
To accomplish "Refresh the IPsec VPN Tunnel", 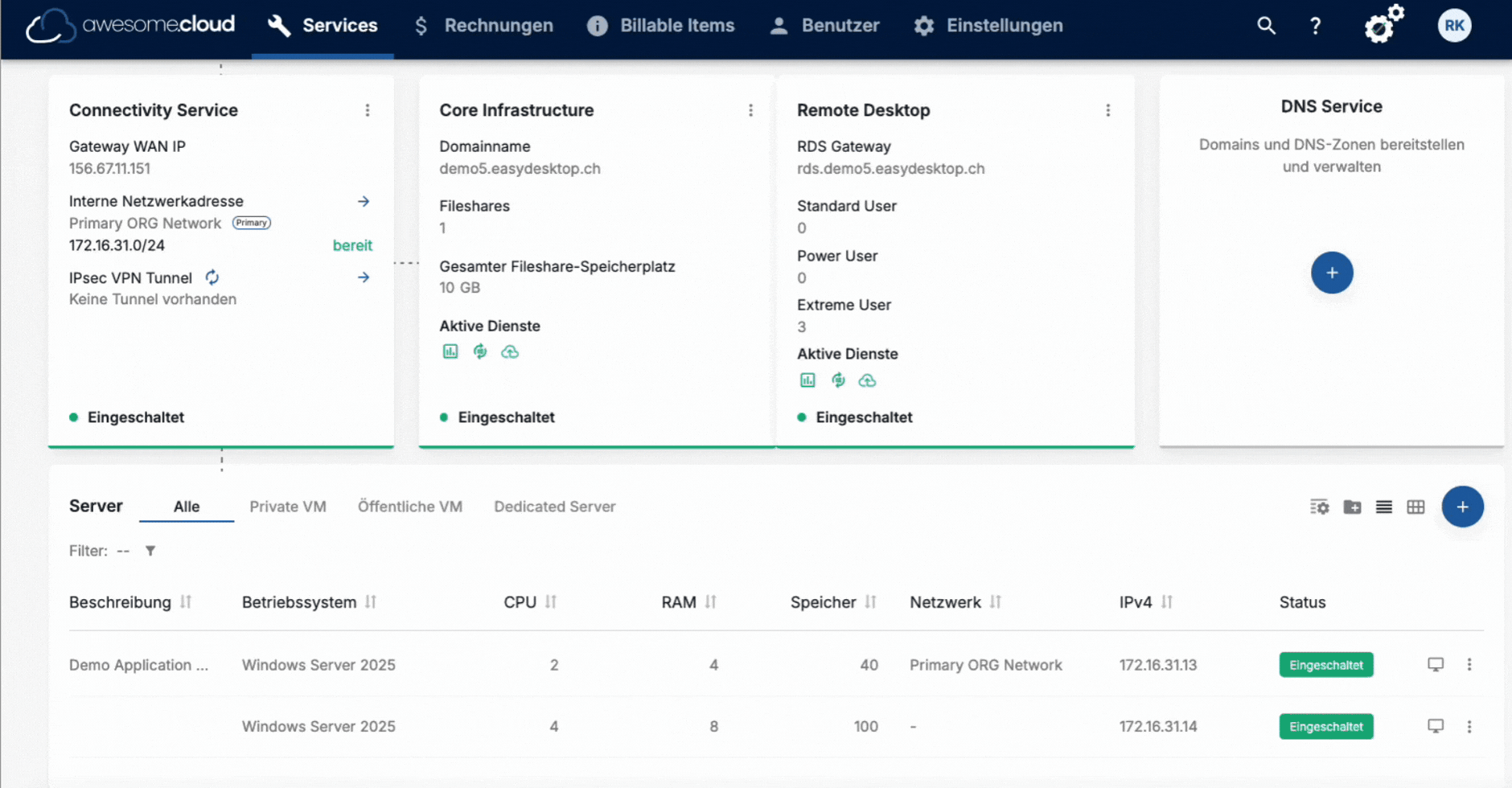I will pos(212,277).
